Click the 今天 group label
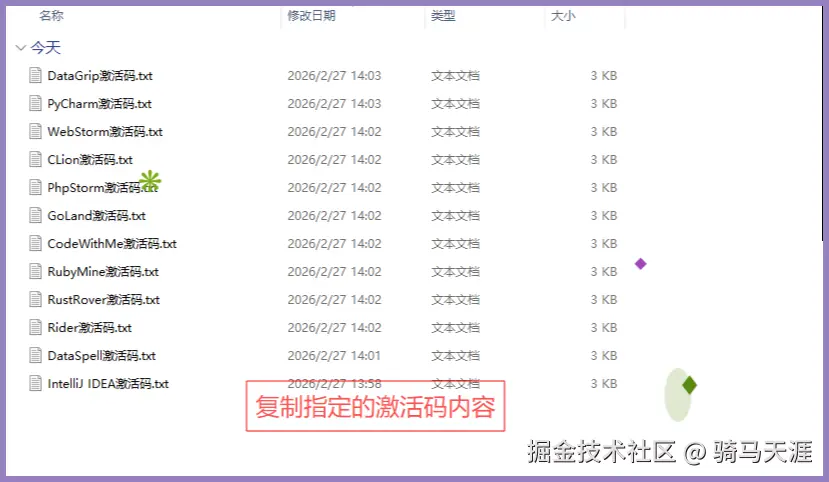 pyautogui.click(x=45, y=48)
